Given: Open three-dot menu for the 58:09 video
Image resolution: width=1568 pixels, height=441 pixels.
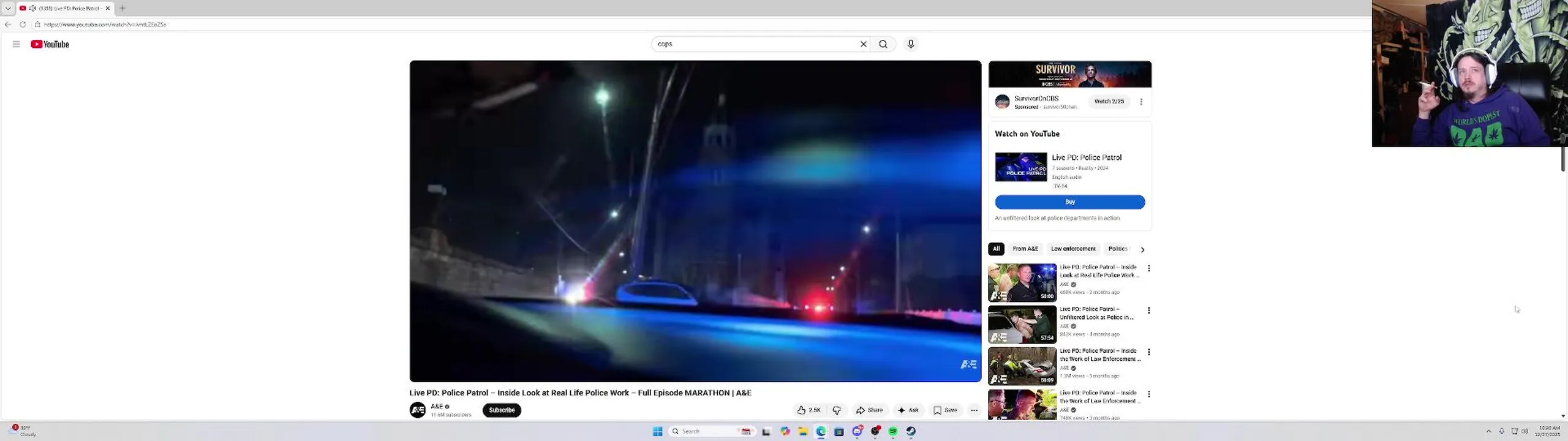Looking at the screenshot, I should [1149, 352].
